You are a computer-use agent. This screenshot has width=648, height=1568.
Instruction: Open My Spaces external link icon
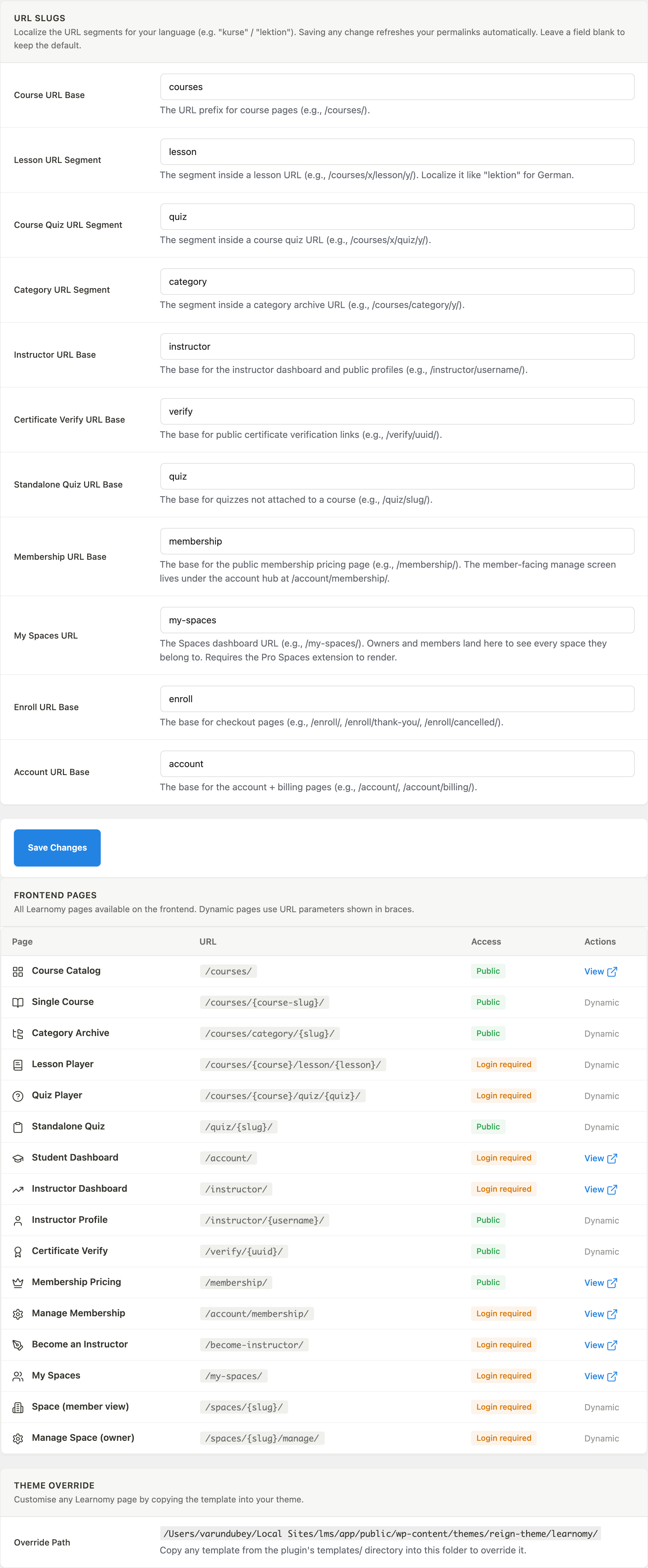coord(612,1376)
